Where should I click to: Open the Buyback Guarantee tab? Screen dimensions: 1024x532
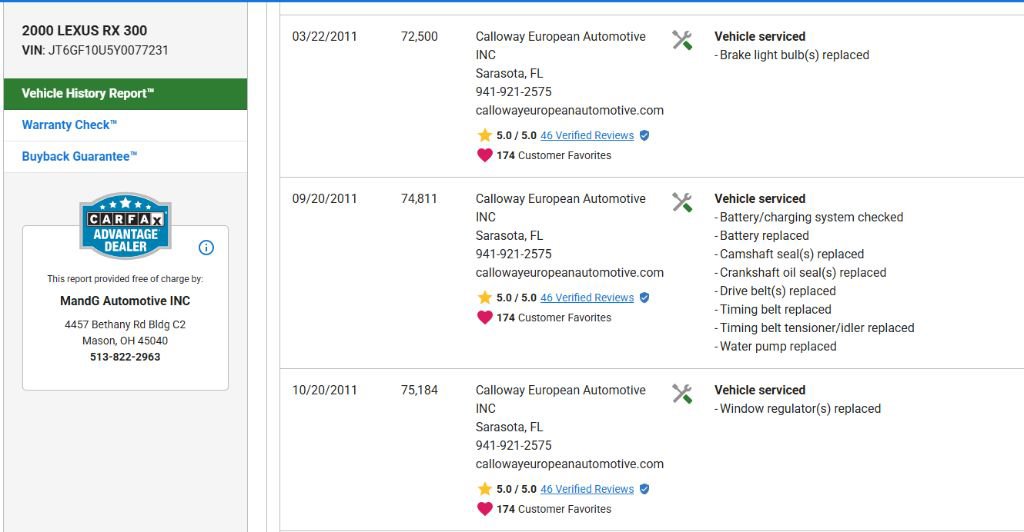pyautogui.click(x=80, y=157)
